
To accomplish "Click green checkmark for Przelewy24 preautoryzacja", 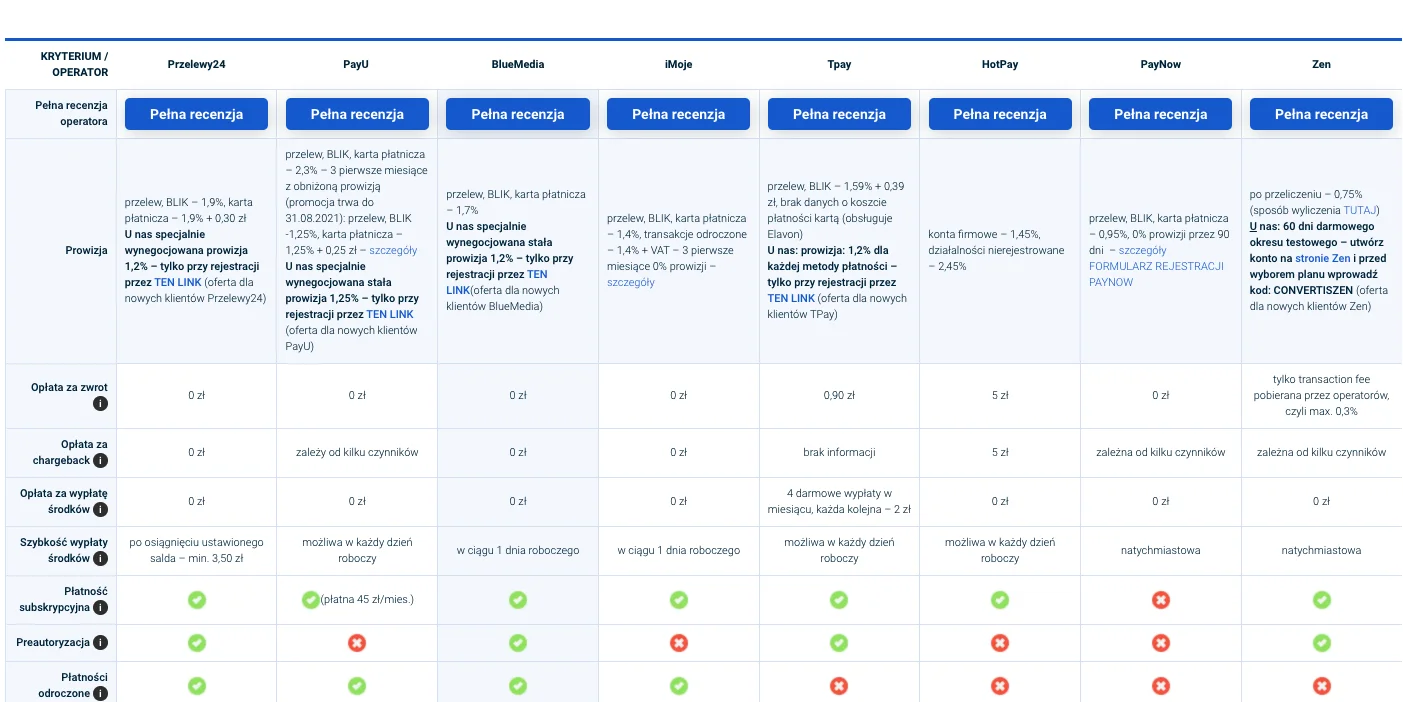I will [197, 643].
